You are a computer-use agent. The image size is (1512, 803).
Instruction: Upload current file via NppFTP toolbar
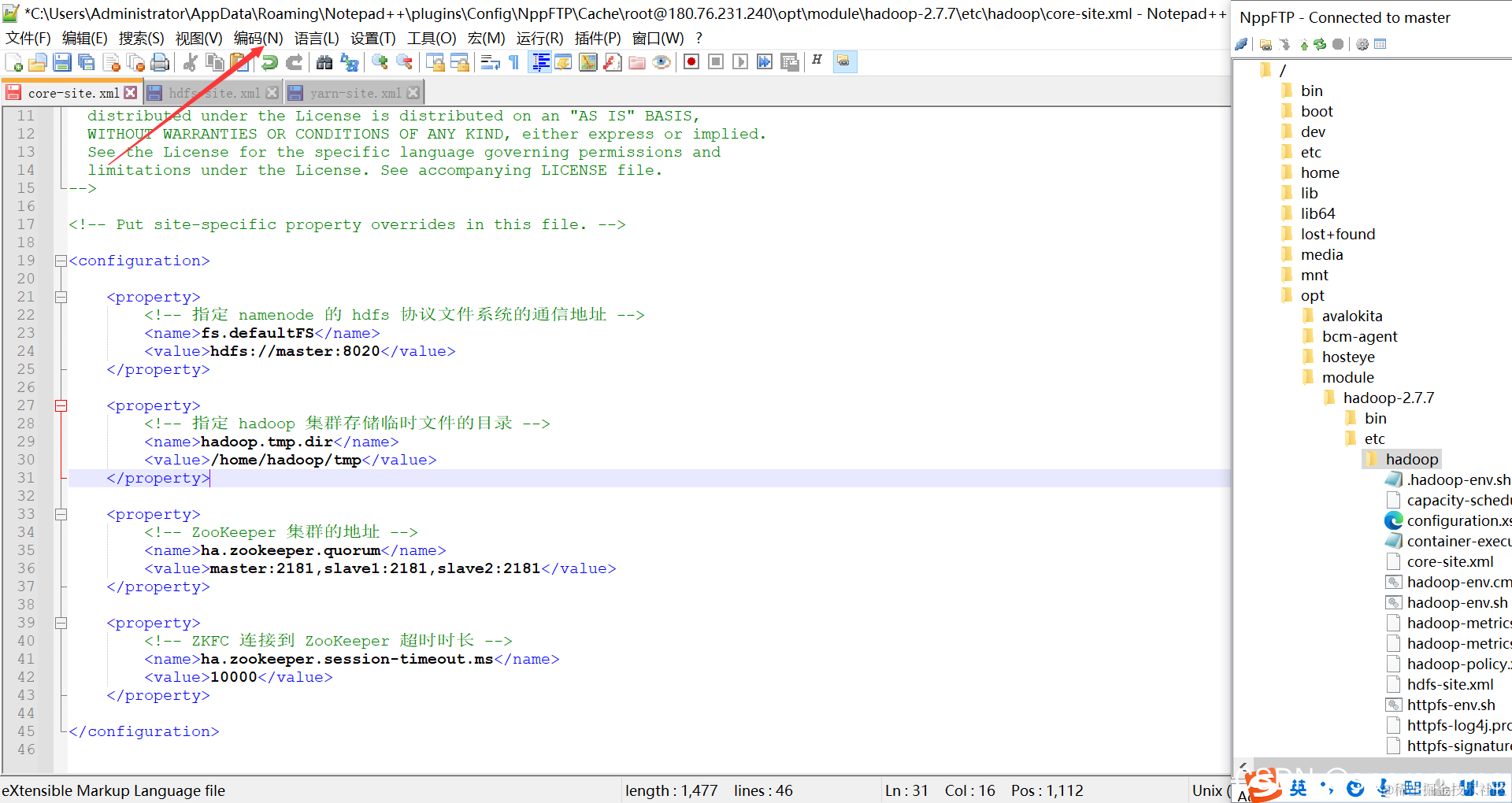point(1303,44)
